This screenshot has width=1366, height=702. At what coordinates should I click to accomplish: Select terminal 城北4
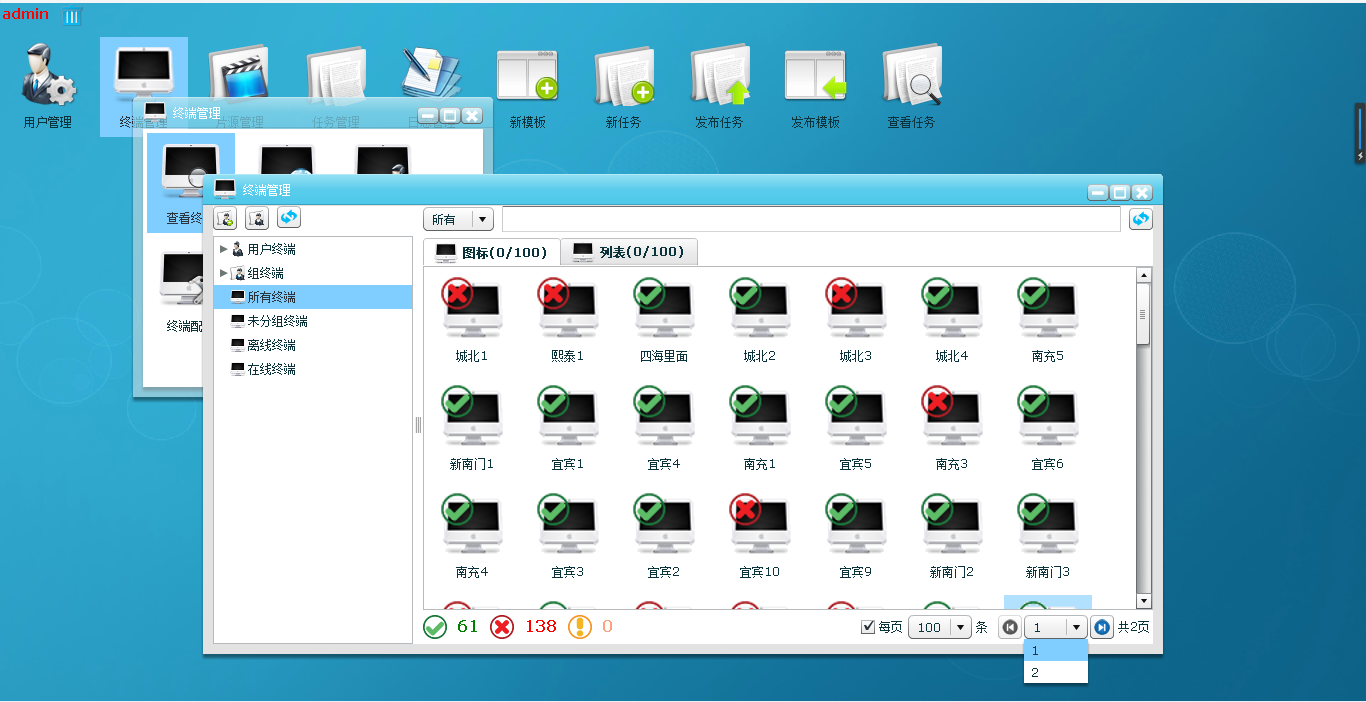click(952, 320)
